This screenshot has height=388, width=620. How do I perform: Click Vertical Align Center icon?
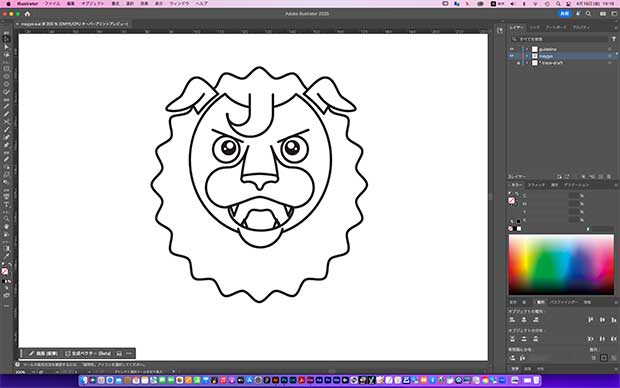click(602, 320)
